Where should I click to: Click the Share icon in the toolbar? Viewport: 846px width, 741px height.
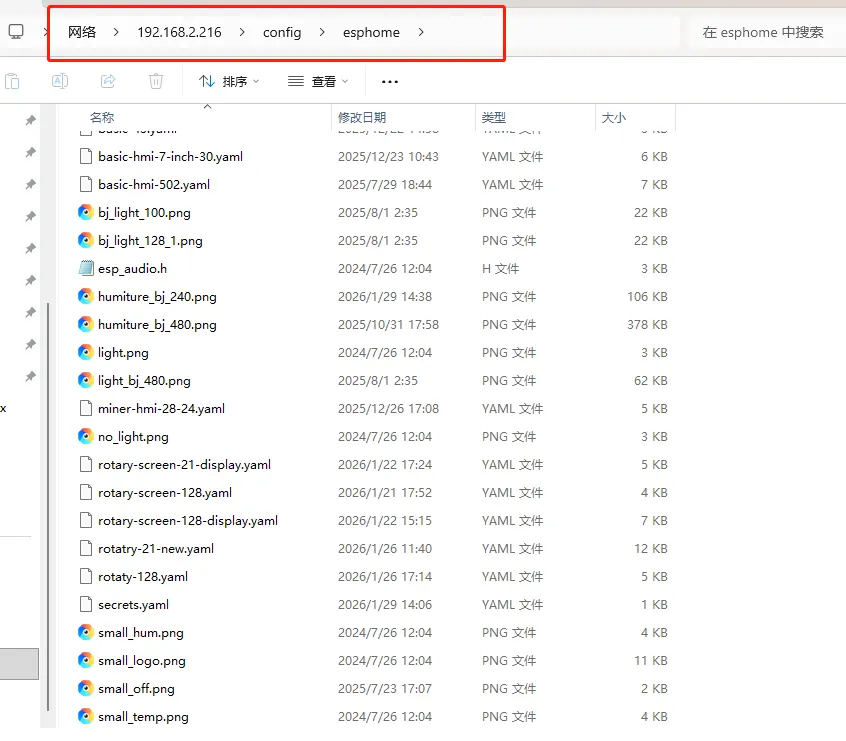point(108,81)
